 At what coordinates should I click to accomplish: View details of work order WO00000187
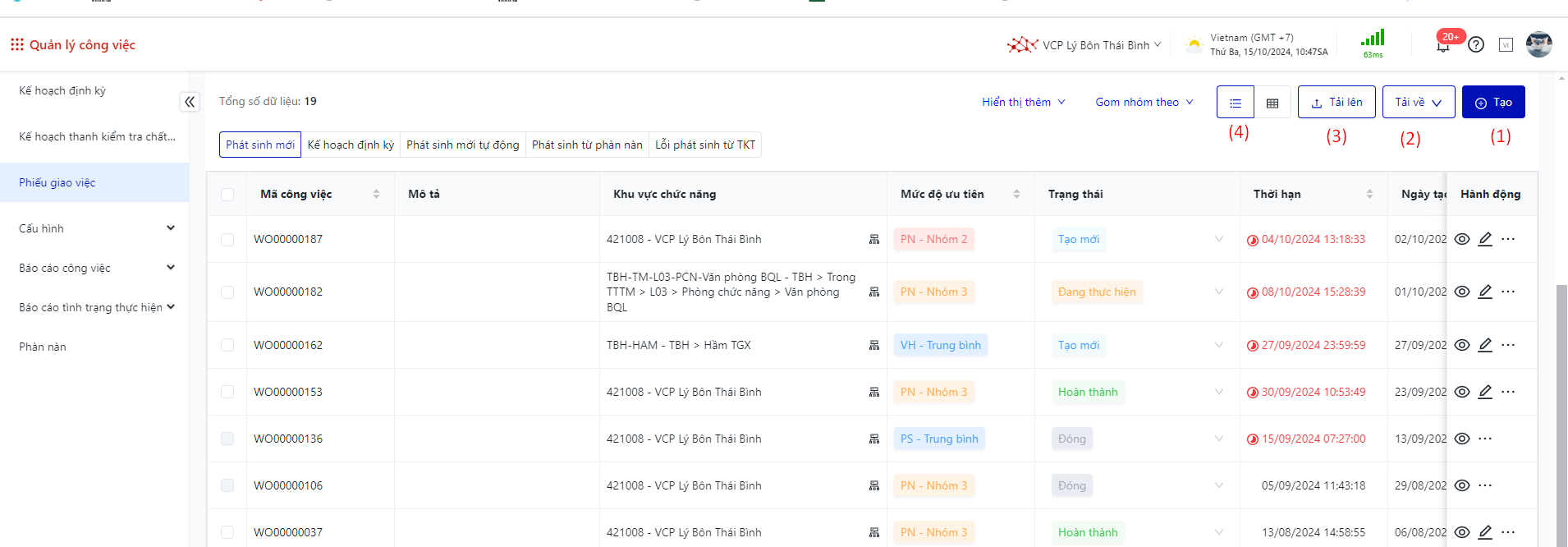click(x=1462, y=239)
